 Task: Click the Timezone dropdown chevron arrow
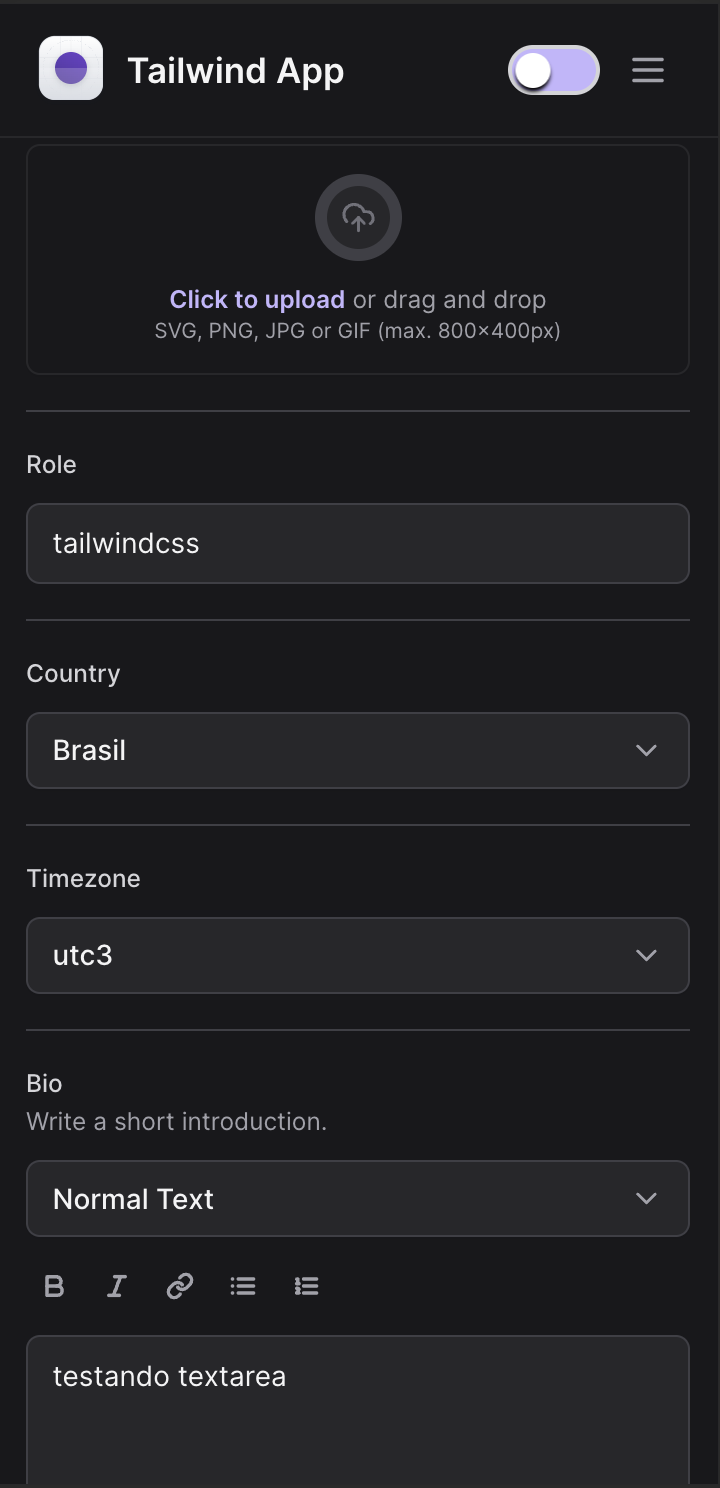click(647, 955)
